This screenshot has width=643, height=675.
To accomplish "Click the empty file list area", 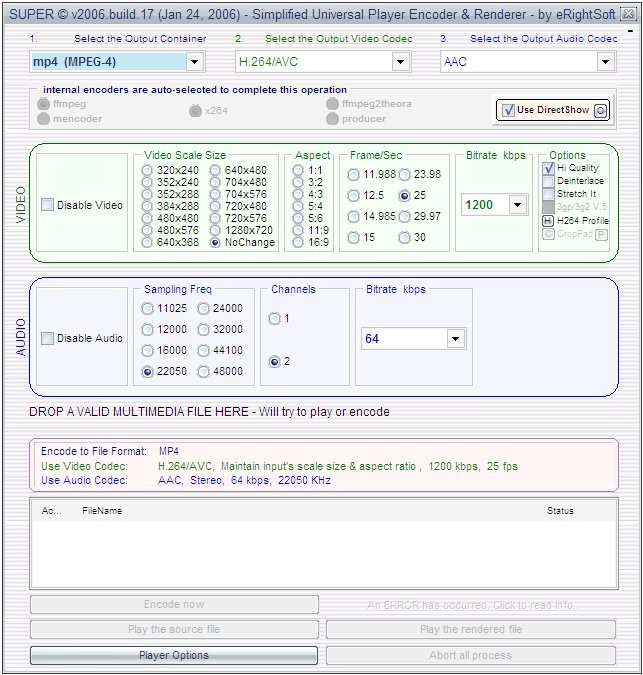I will click(324, 554).
